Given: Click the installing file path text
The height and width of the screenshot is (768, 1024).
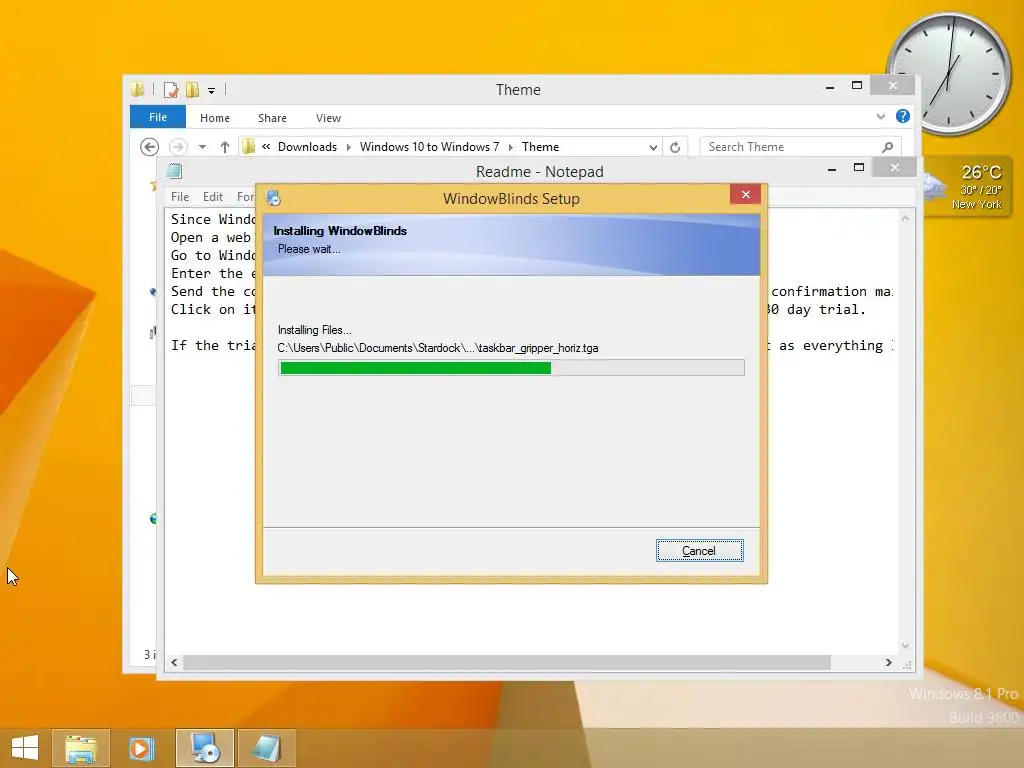Looking at the screenshot, I should (x=438, y=348).
